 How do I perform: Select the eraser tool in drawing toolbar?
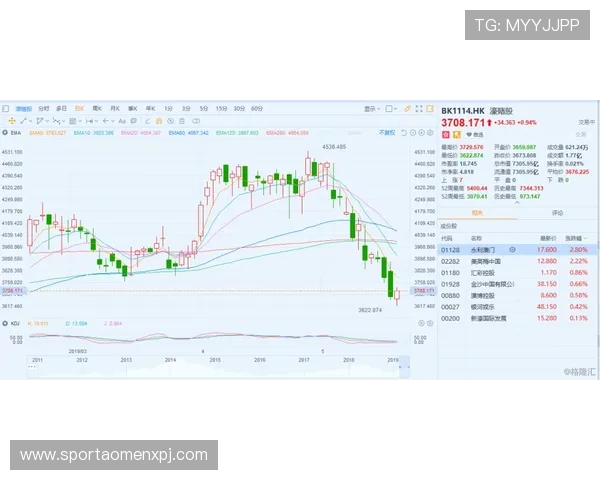point(147,121)
